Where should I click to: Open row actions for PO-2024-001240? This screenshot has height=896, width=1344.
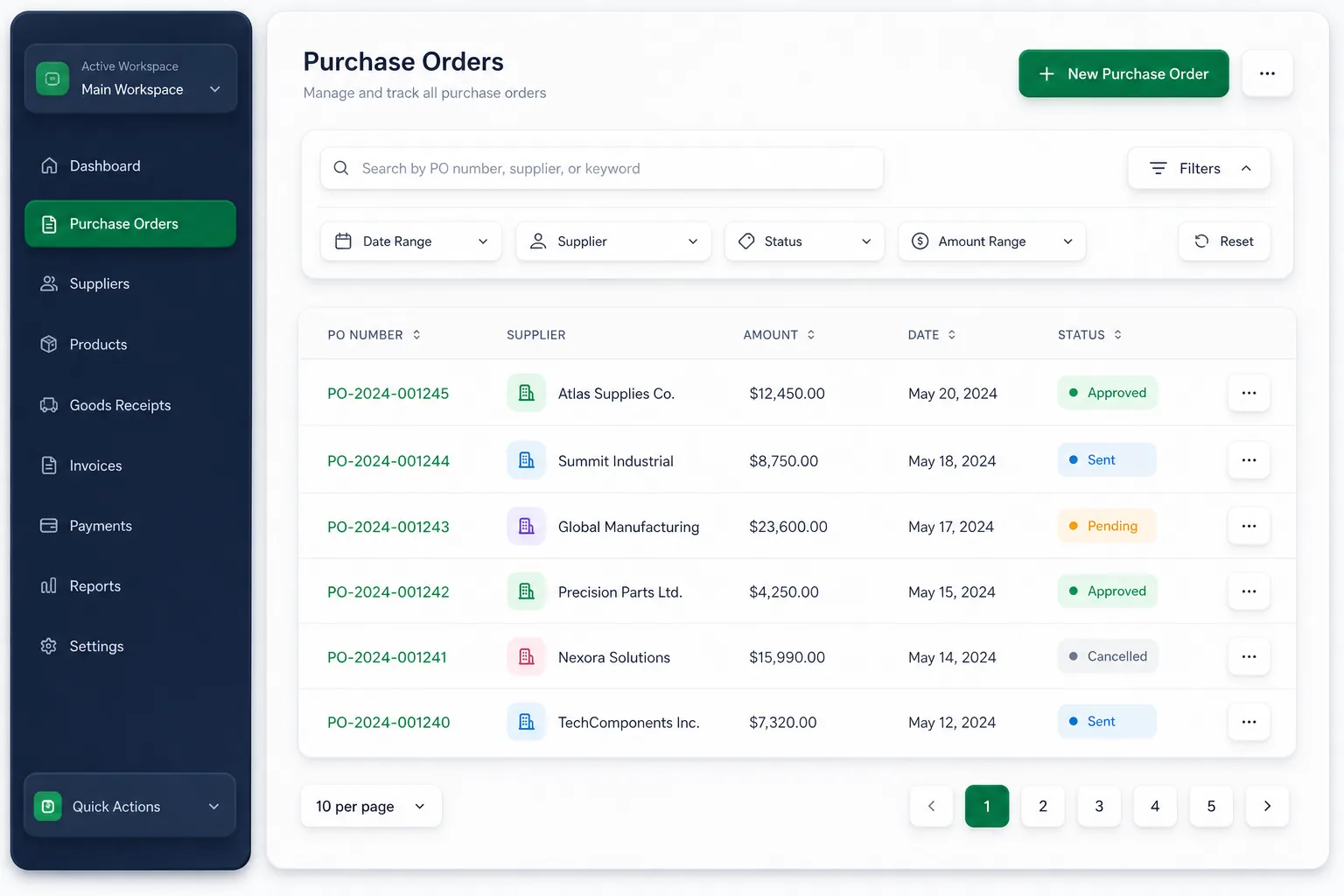click(1249, 722)
